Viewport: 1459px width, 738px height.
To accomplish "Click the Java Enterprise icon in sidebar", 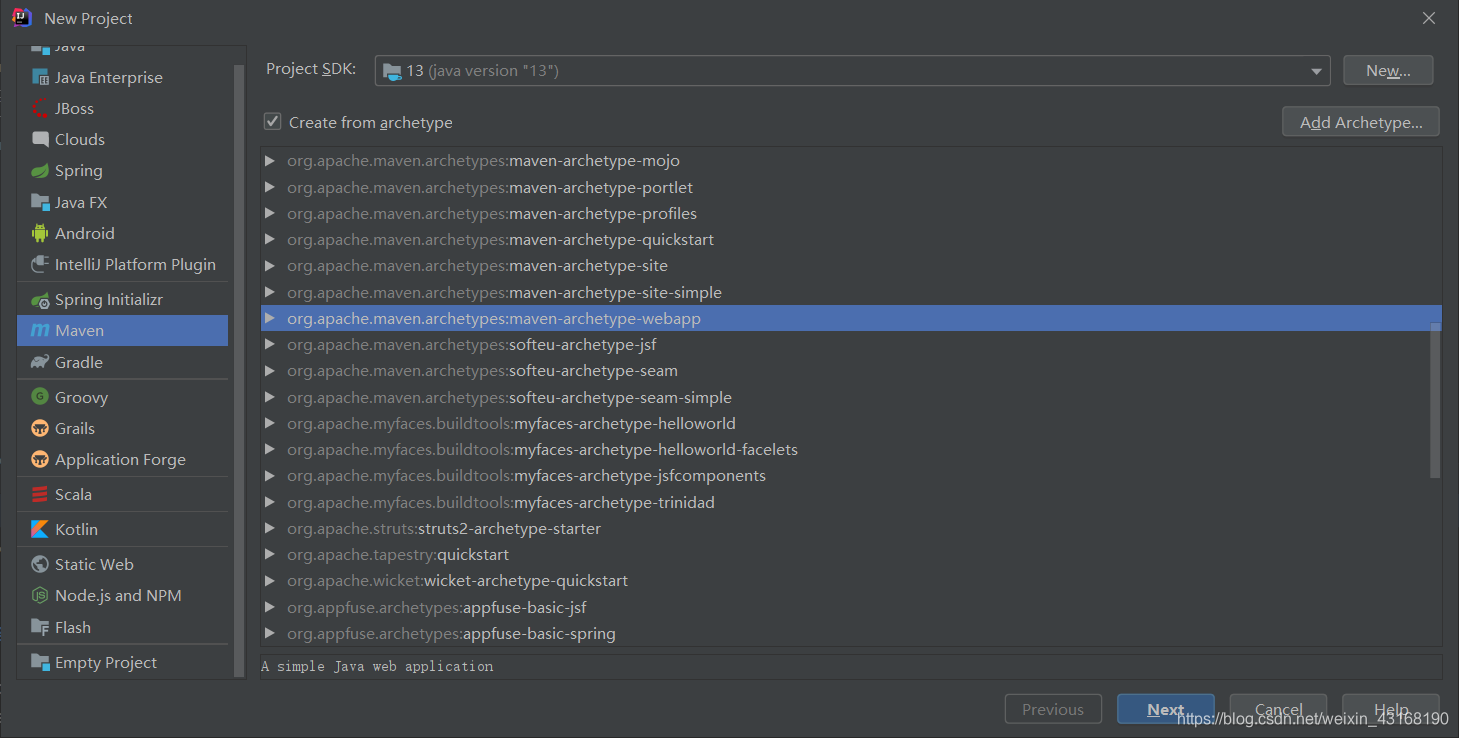I will pyautogui.click(x=40, y=77).
